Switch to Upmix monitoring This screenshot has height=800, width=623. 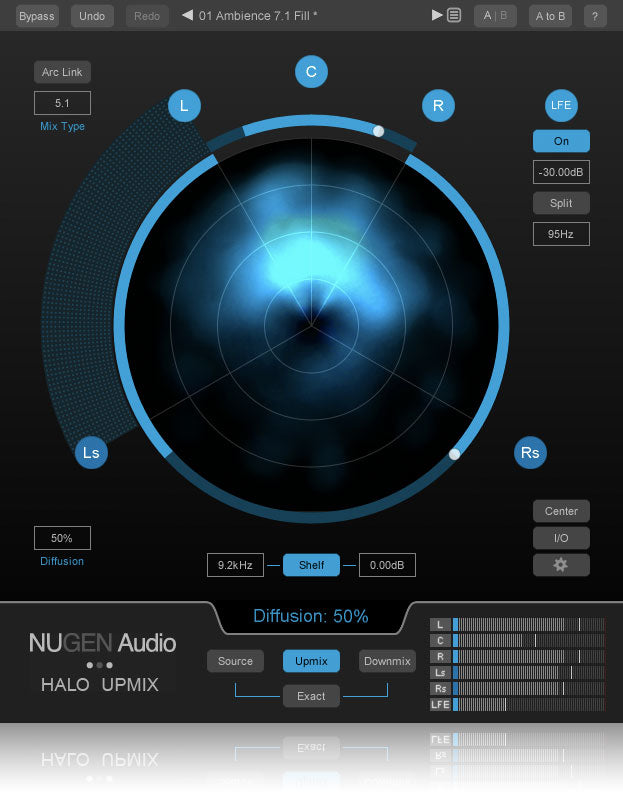click(x=311, y=661)
